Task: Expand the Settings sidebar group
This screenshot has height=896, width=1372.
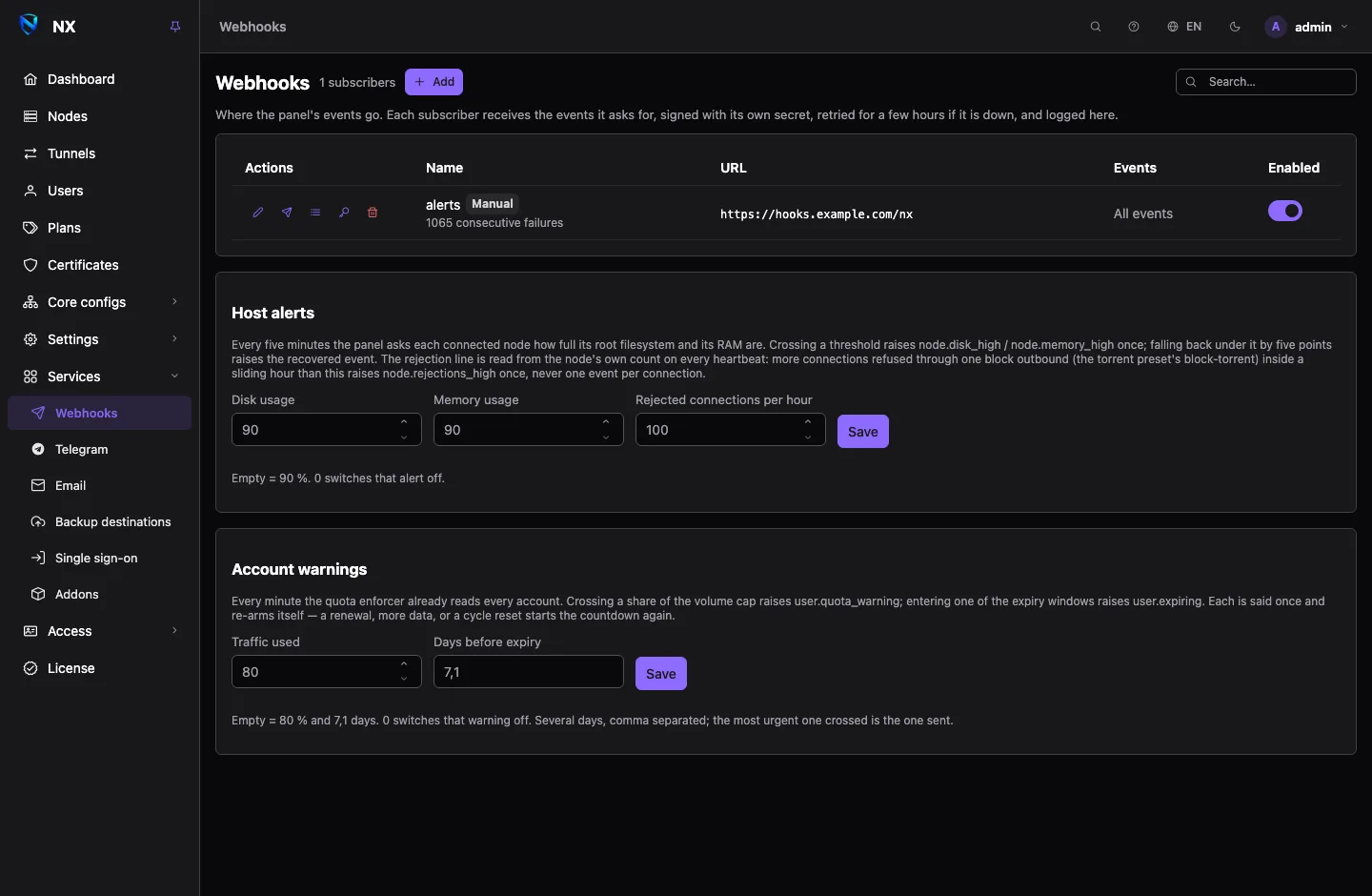Action: [x=100, y=339]
